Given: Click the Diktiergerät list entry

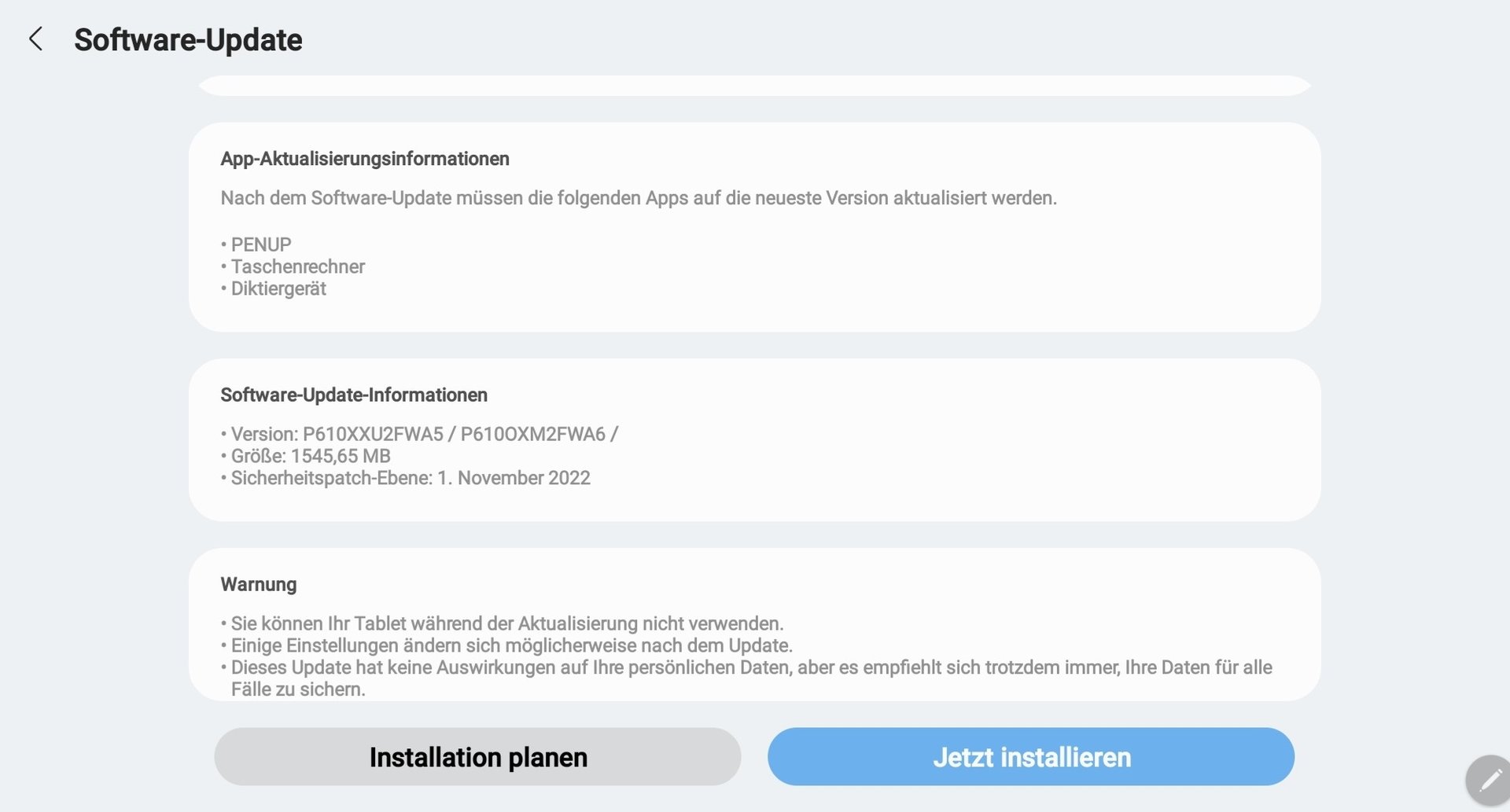Looking at the screenshot, I should click(x=278, y=288).
